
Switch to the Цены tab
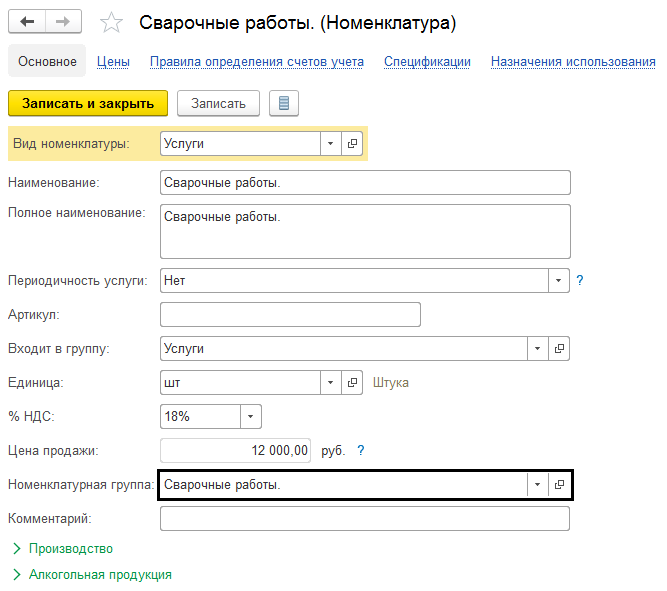pyautogui.click(x=113, y=62)
